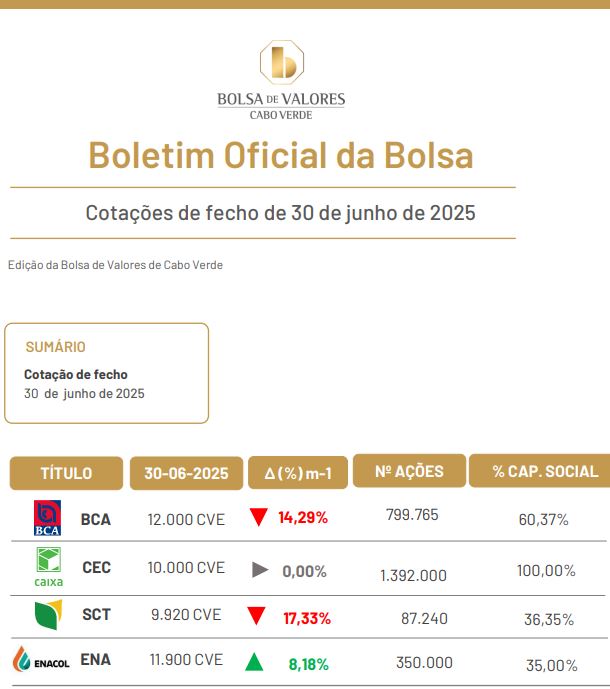
Task: Click the green up arrow beside 8,18%
Action: pos(254,662)
